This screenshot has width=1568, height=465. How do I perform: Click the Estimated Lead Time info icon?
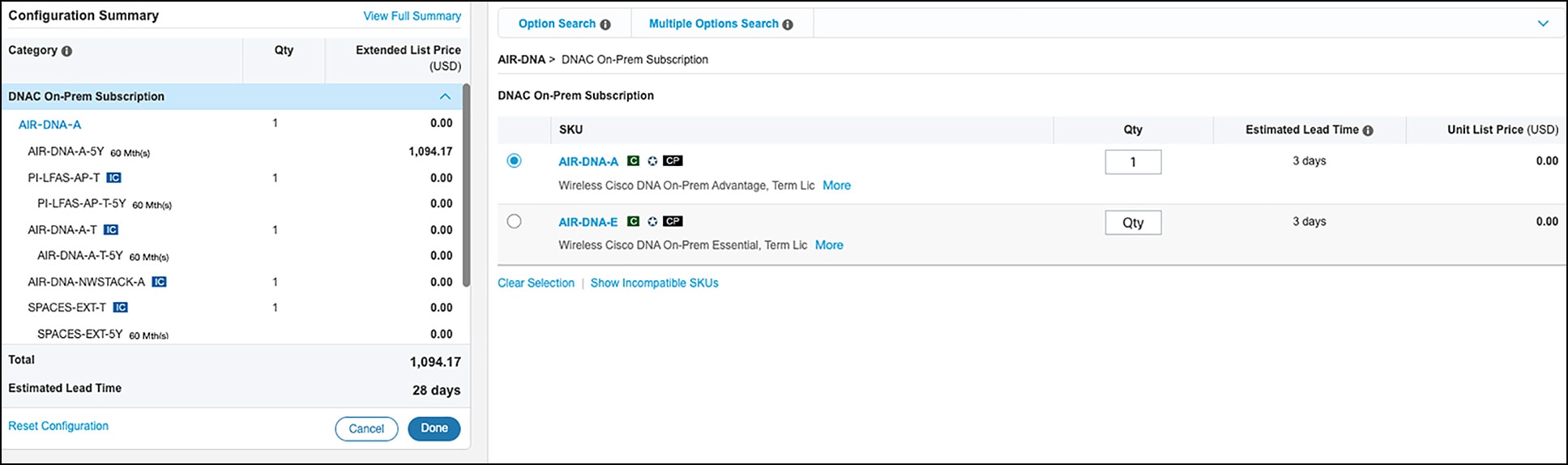point(1368,130)
